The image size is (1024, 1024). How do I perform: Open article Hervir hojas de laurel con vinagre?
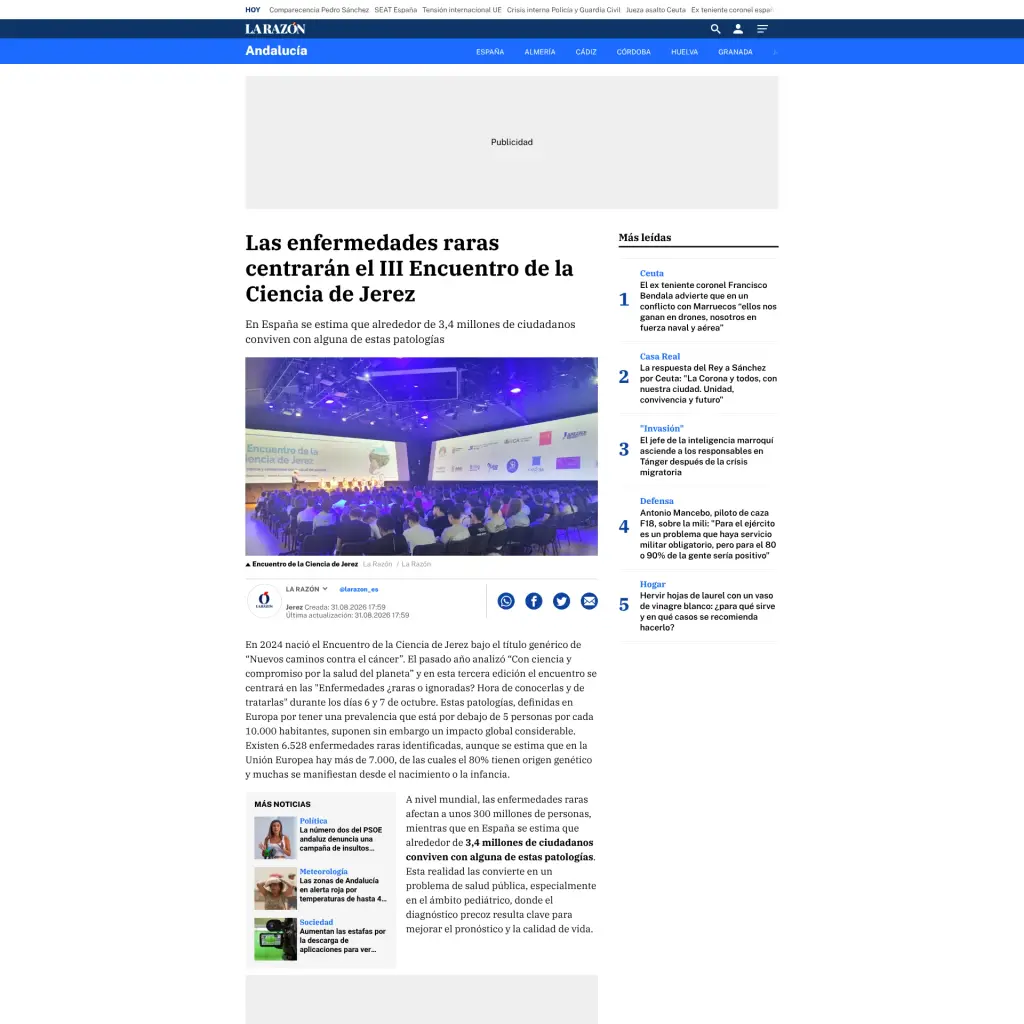click(707, 611)
